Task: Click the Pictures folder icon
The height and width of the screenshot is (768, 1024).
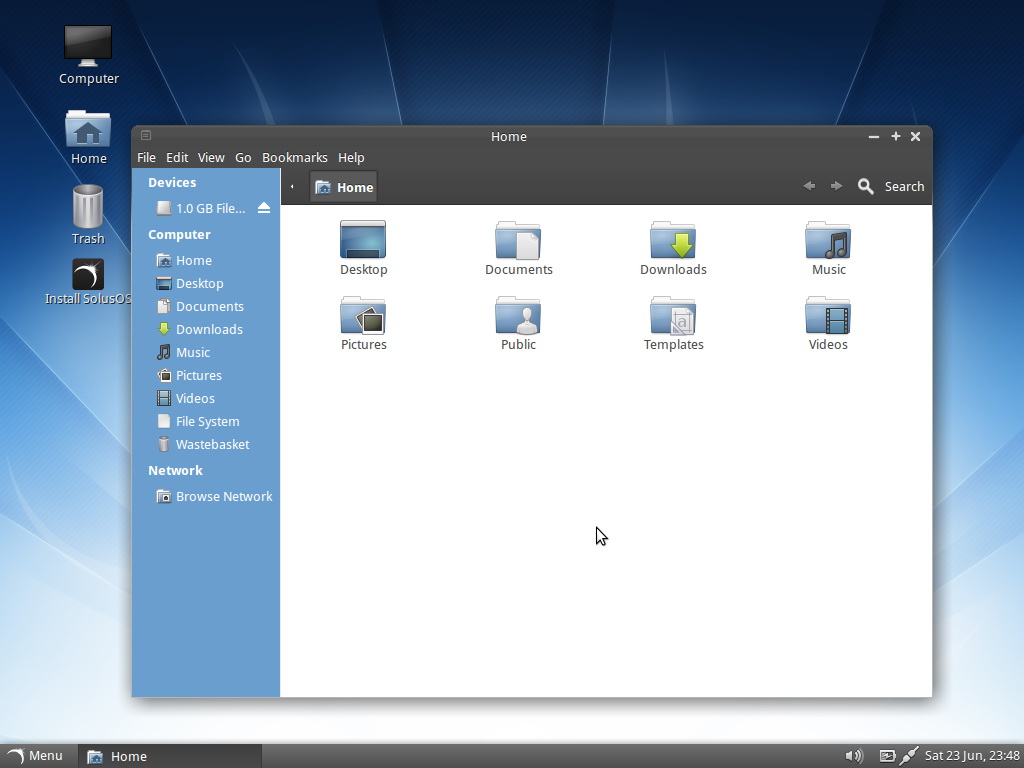Action: [x=363, y=315]
